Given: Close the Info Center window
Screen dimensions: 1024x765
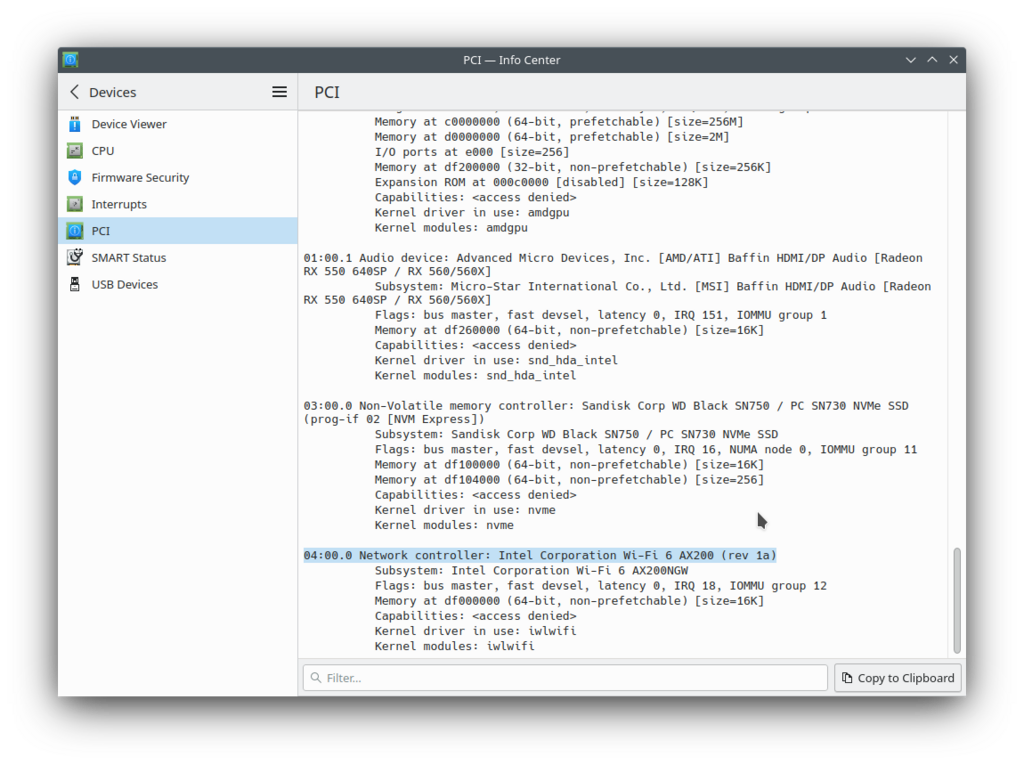Looking at the screenshot, I should pyautogui.click(x=953, y=60).
